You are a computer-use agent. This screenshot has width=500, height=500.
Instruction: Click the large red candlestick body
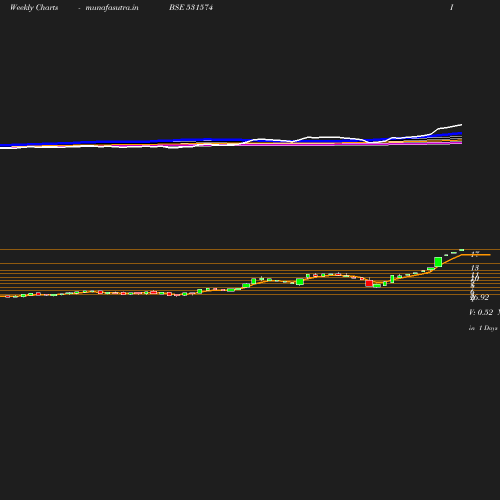[369, 283]
